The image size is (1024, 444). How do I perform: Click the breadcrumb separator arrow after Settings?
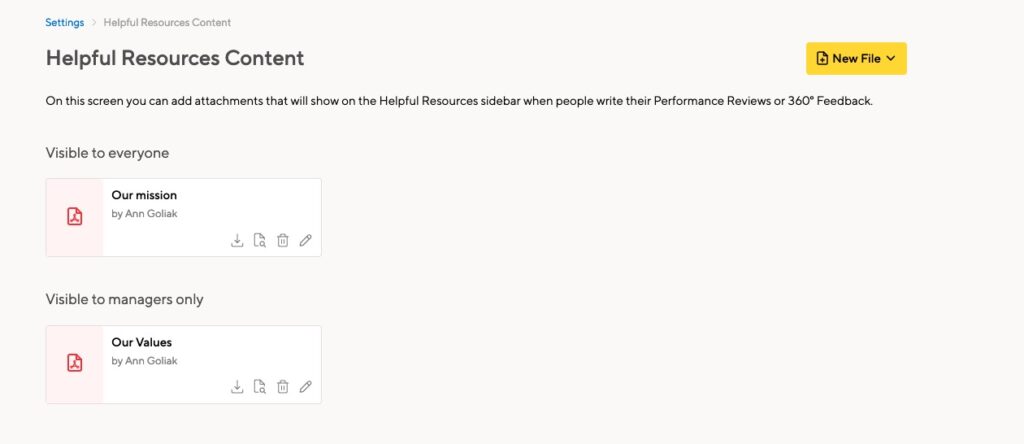[x=94, y=22]
